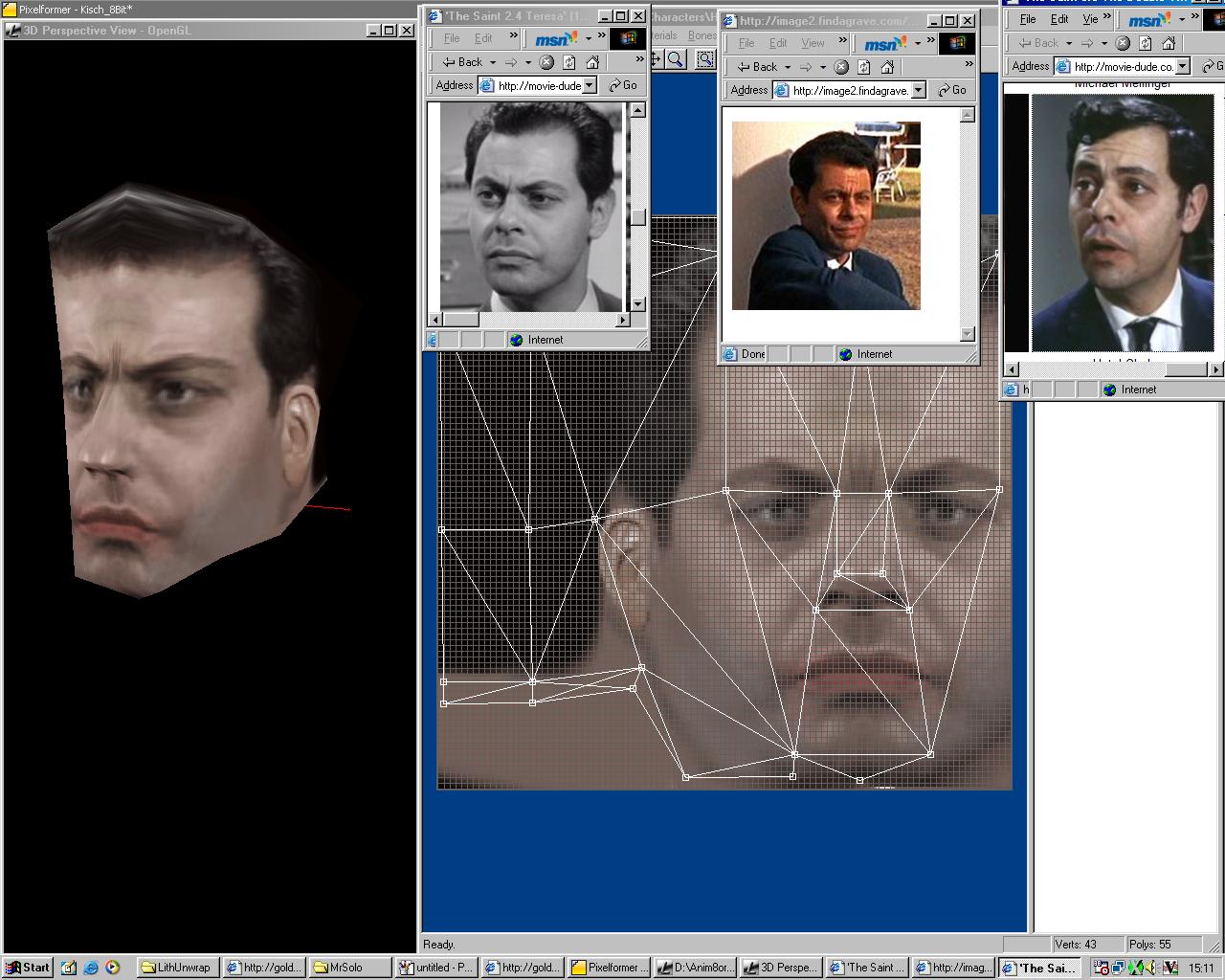1225x980 pixels.
Task: Open Back history dropdown in The Saint 2.4 Teresa window
Action: click(493, 62)
